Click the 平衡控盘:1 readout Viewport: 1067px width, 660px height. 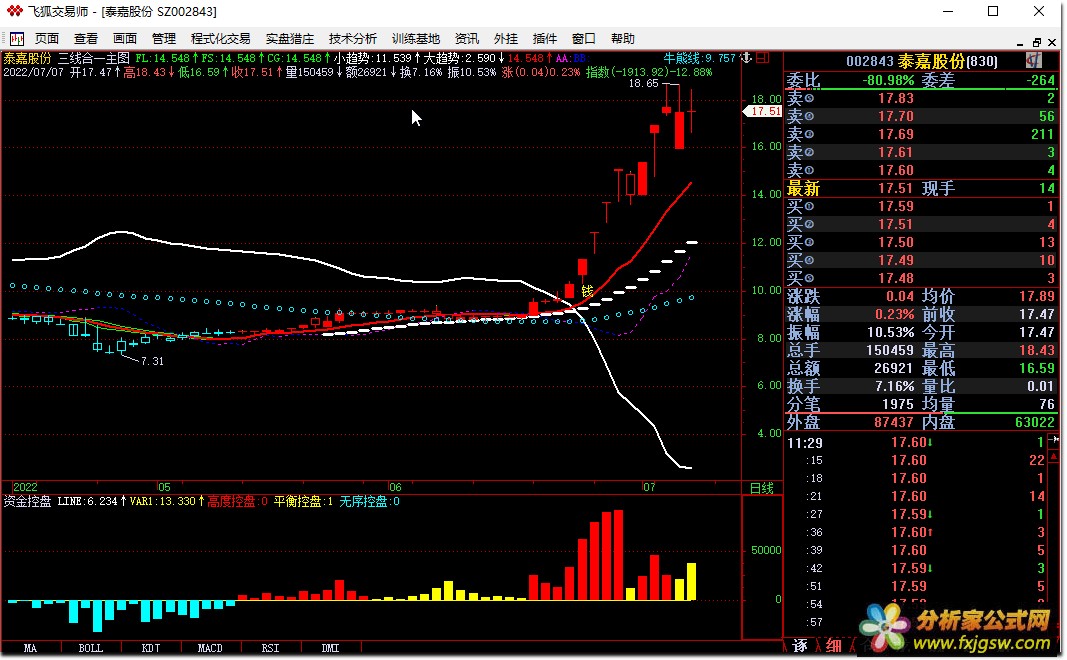[x=303, y=501]
